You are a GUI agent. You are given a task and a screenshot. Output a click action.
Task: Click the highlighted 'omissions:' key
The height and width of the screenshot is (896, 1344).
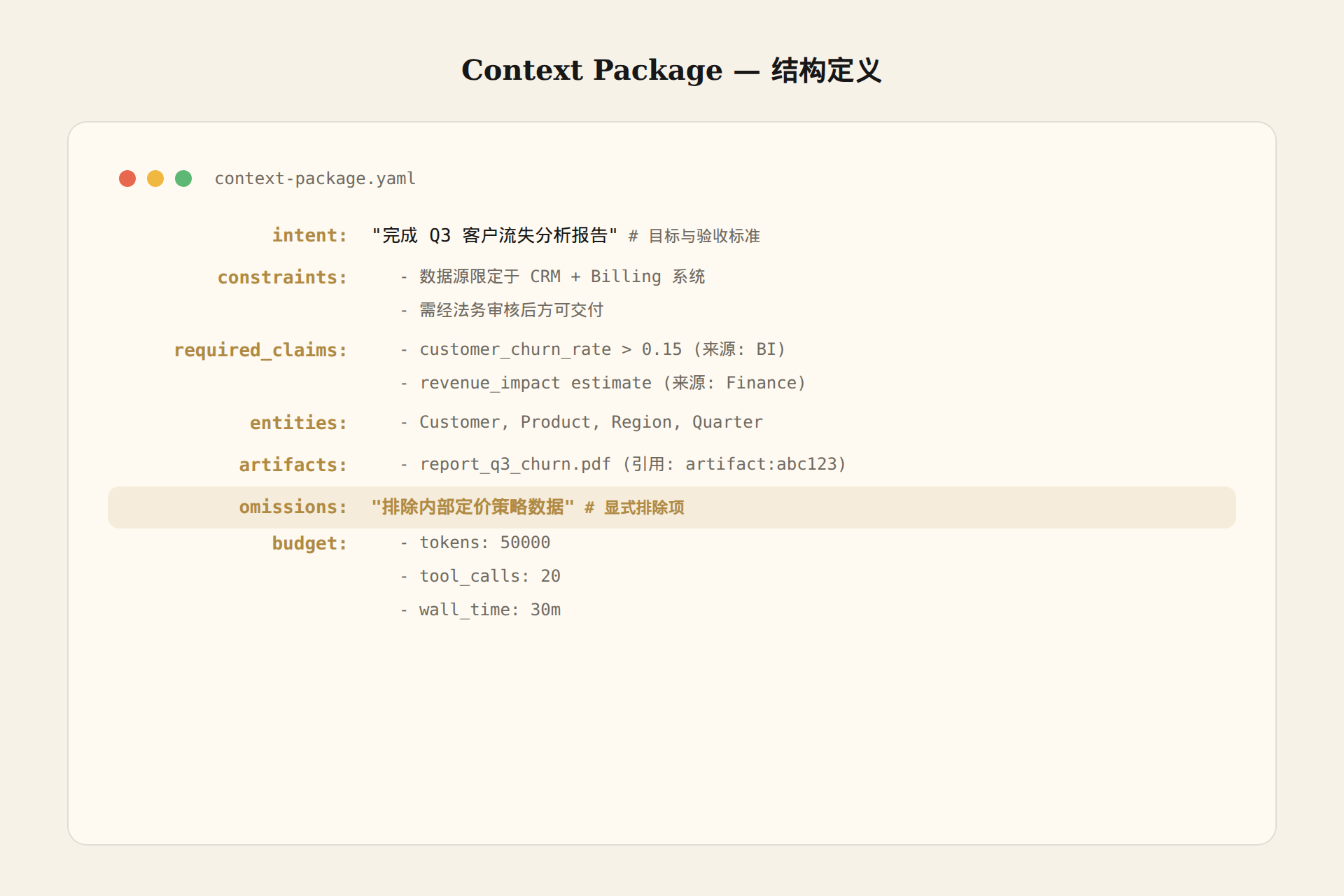pos(293,507)
